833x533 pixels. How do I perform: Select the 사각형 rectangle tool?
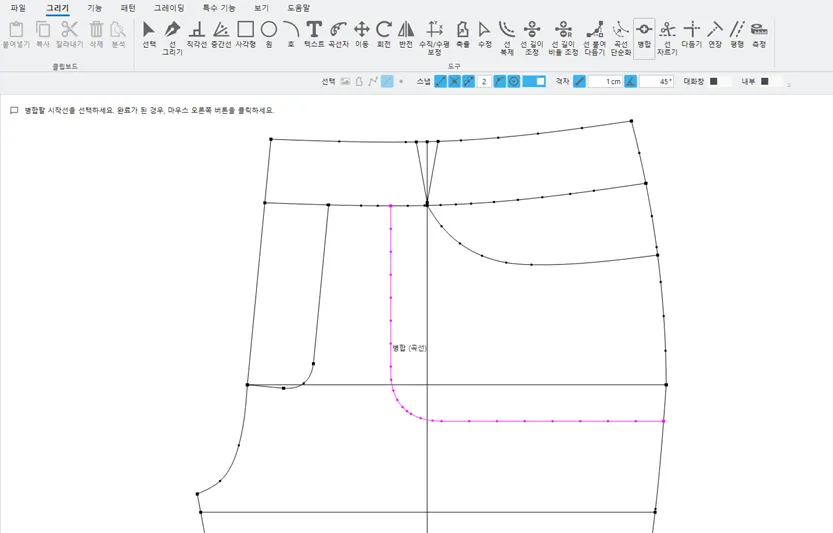pyautogui.click(x=245, y=35)
